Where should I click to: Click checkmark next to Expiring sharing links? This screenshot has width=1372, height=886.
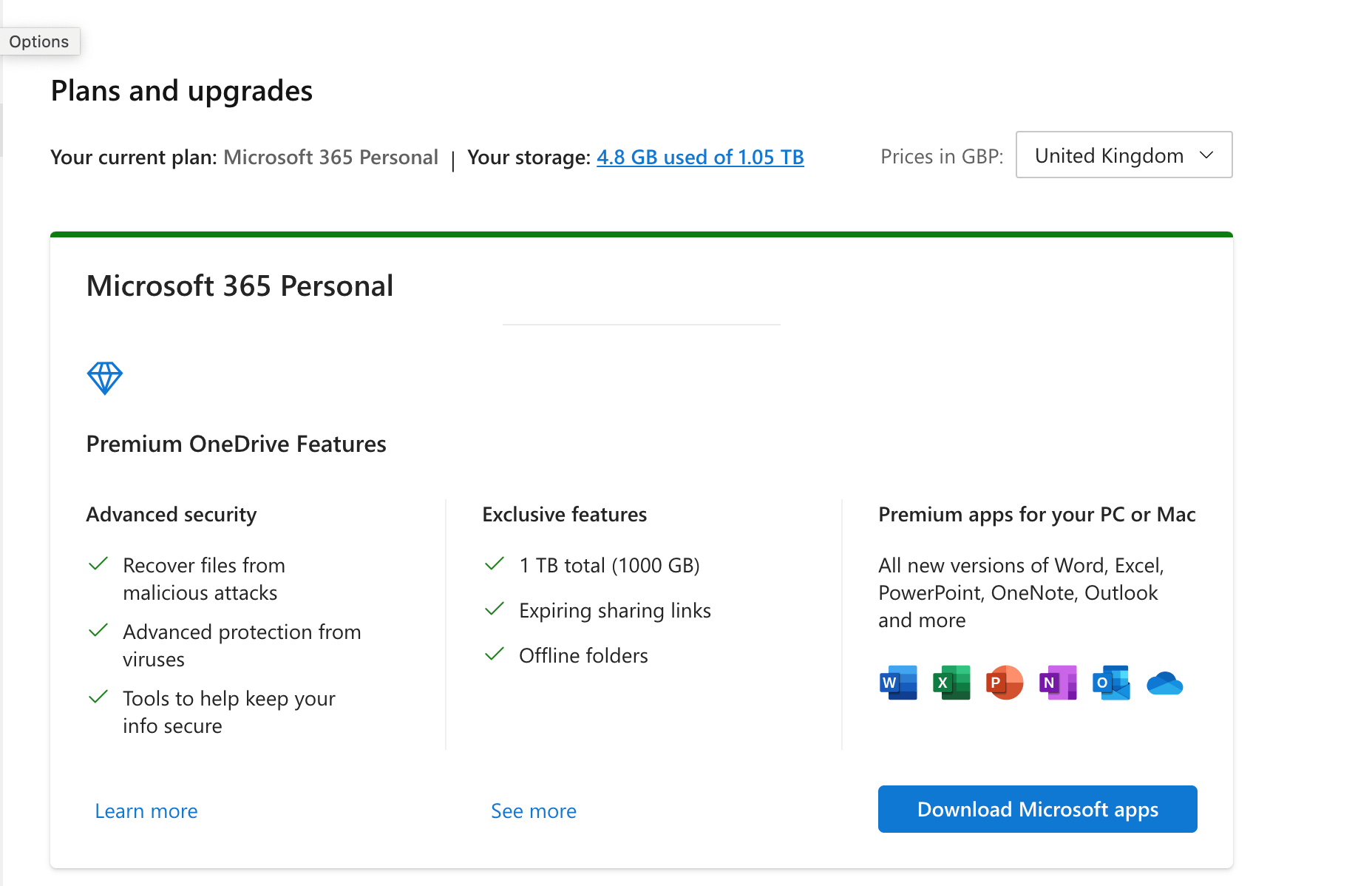click(495, 609)
